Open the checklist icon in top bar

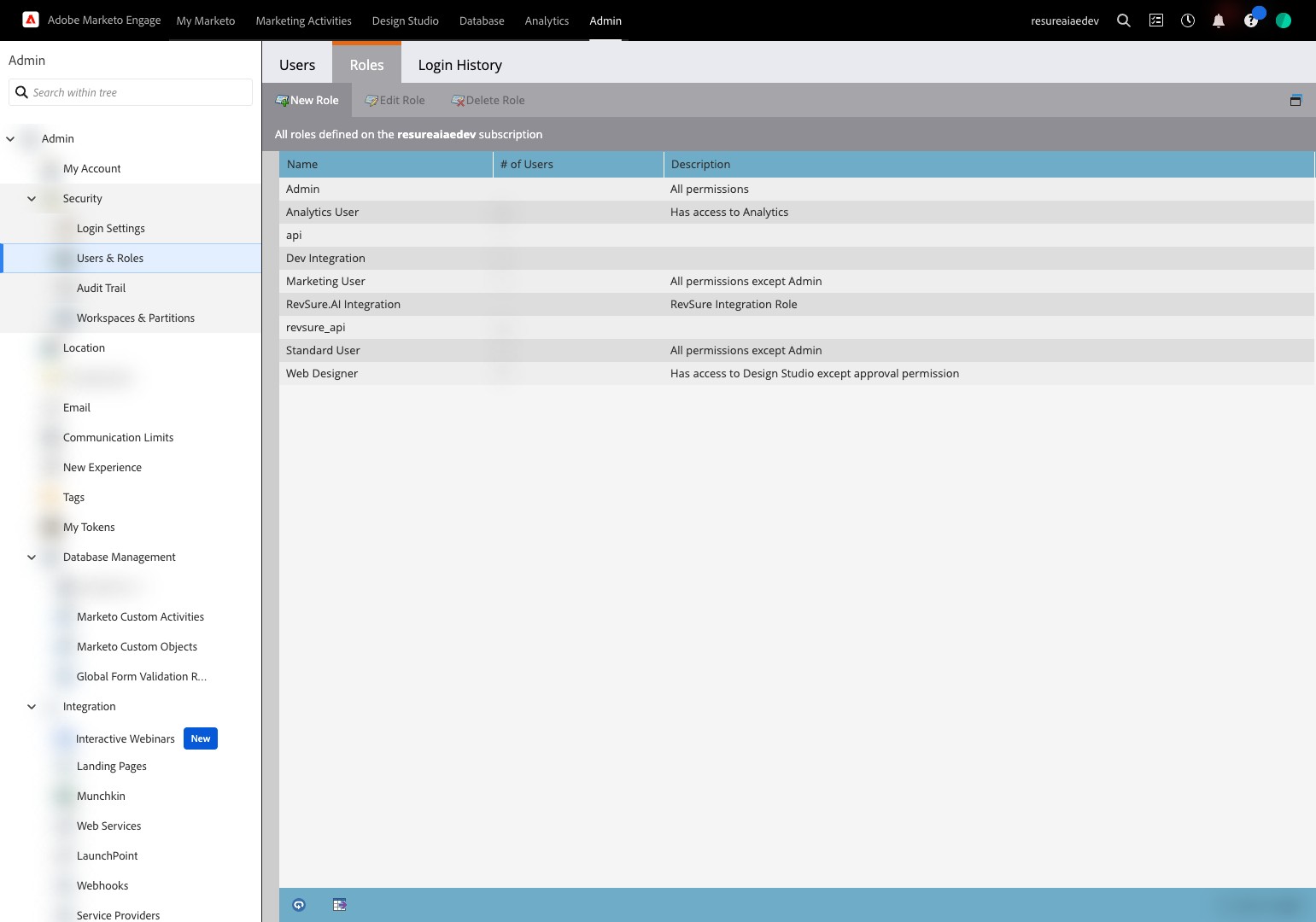[1156, 20]
